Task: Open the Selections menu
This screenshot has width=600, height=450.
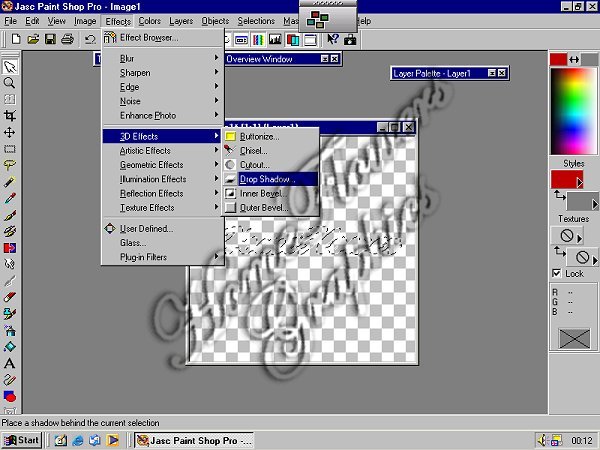Action: [256, 21]
